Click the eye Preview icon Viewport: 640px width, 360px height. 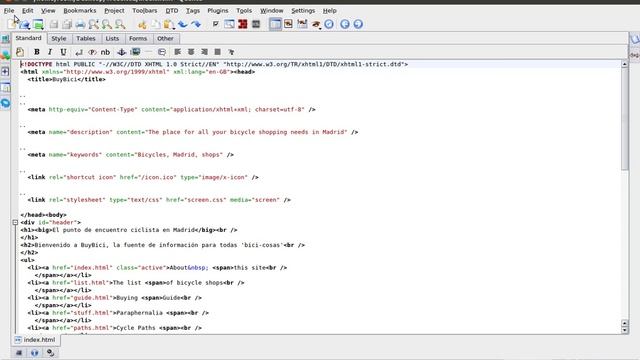click(x=316, y=24)
